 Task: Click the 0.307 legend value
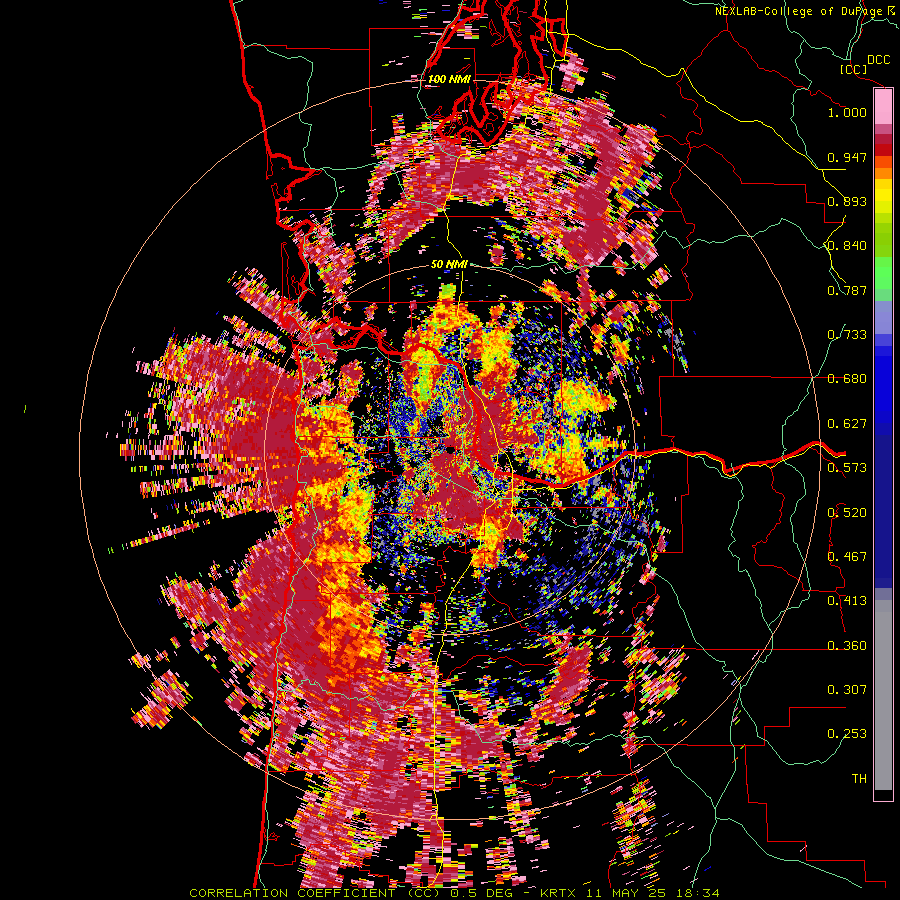(x=847, y=690)
